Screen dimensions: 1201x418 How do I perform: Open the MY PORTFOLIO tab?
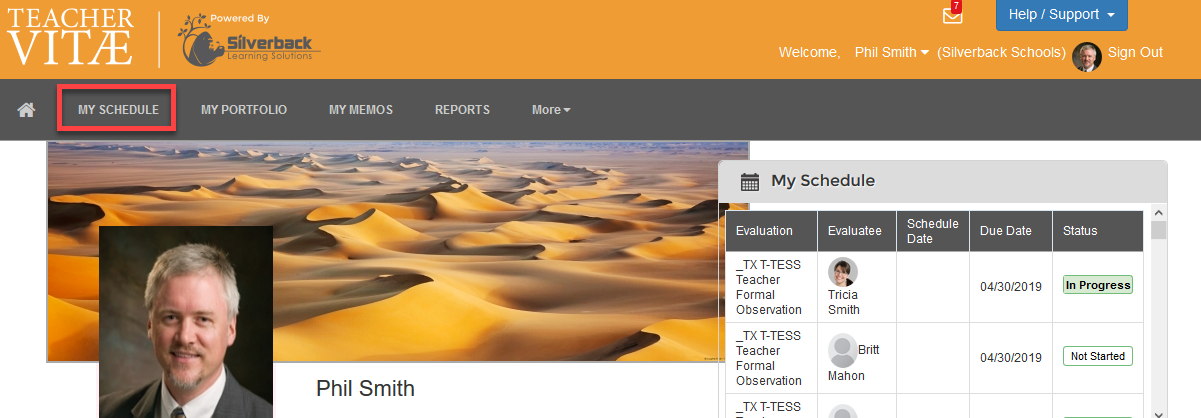click(244, 110)
